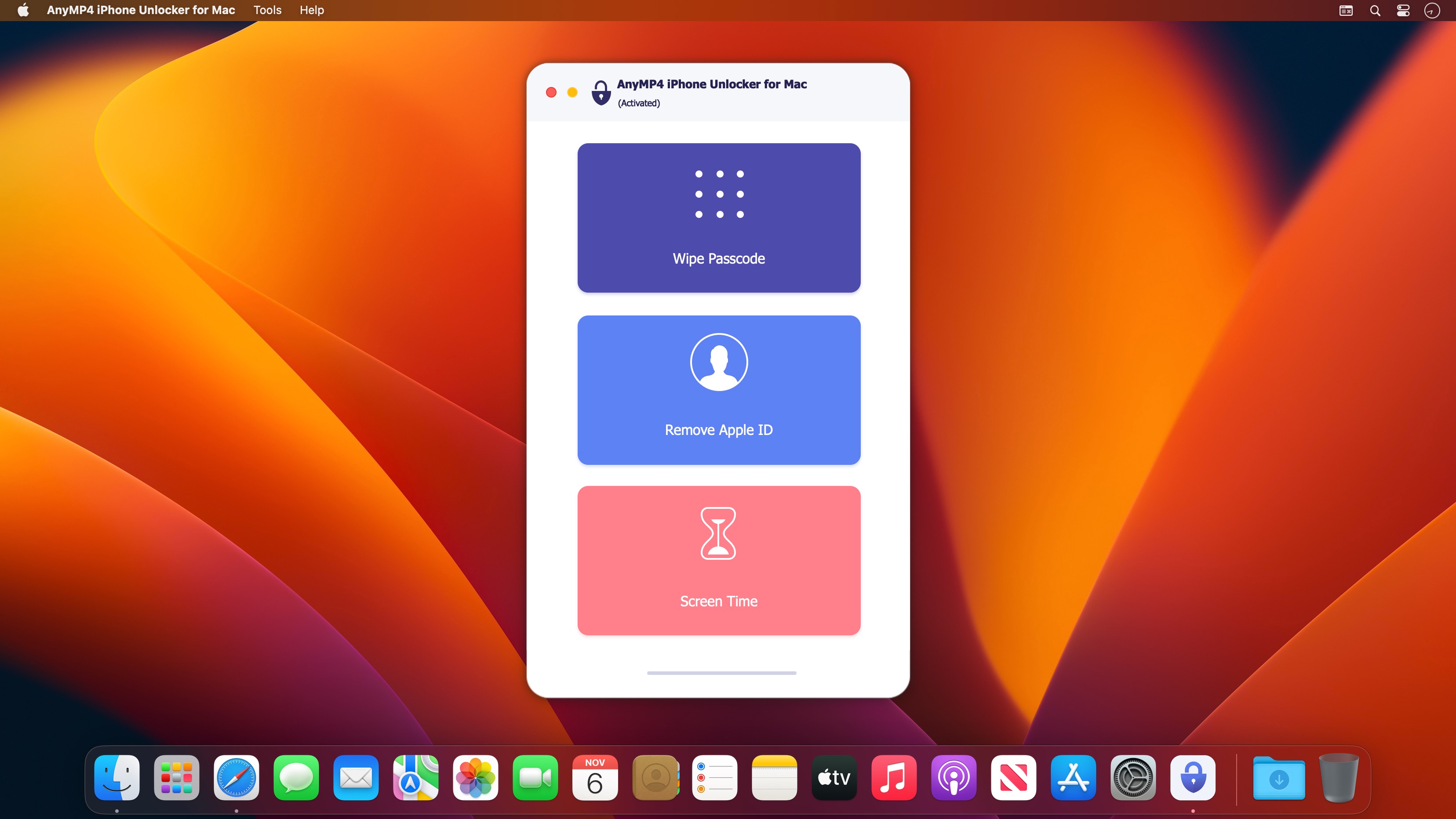Open System Settings from the Dock
This screenshot has height=819, width=1456.
[1133, 778]
